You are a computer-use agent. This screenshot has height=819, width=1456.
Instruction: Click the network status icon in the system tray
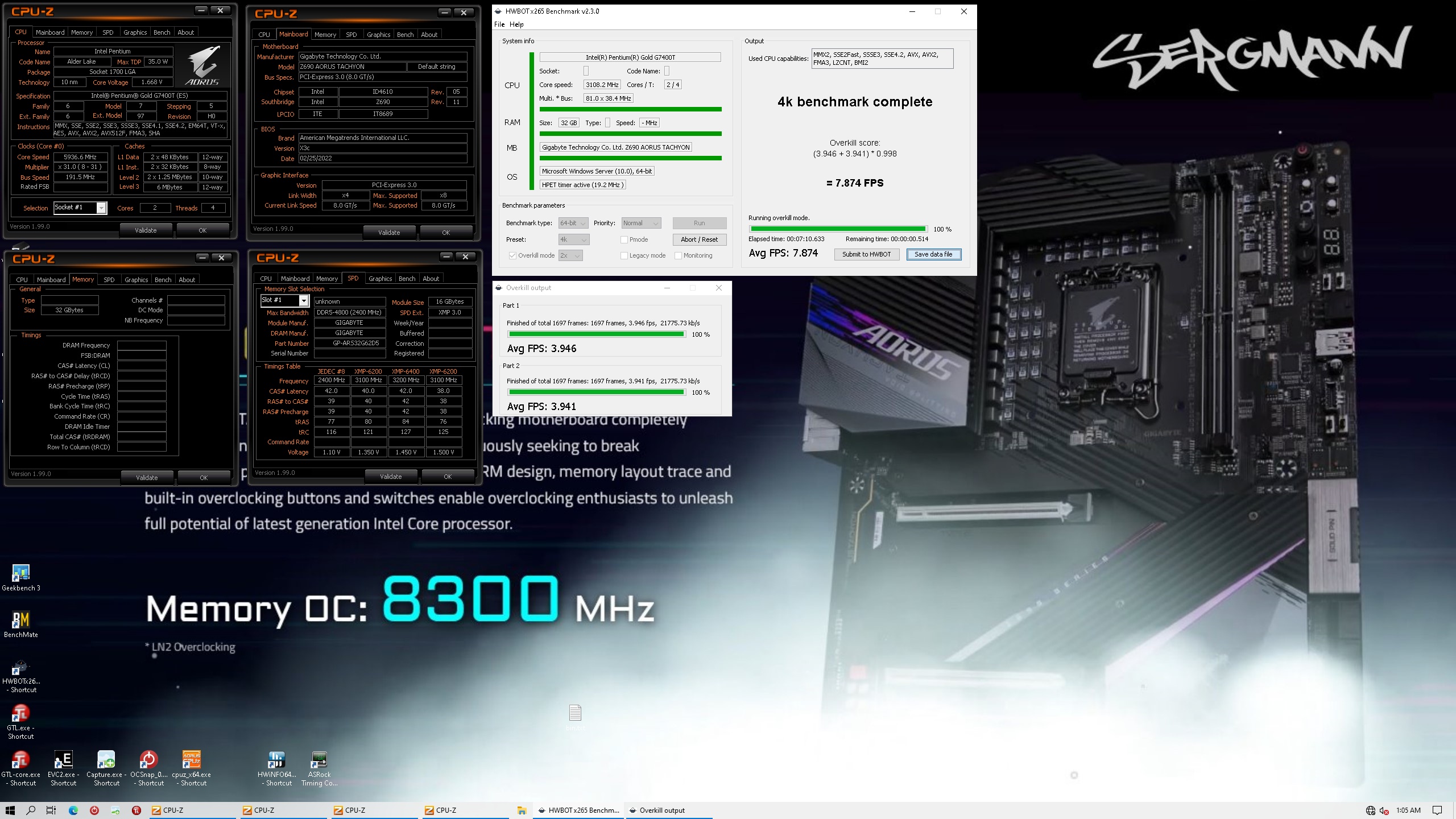(1371, 810)
